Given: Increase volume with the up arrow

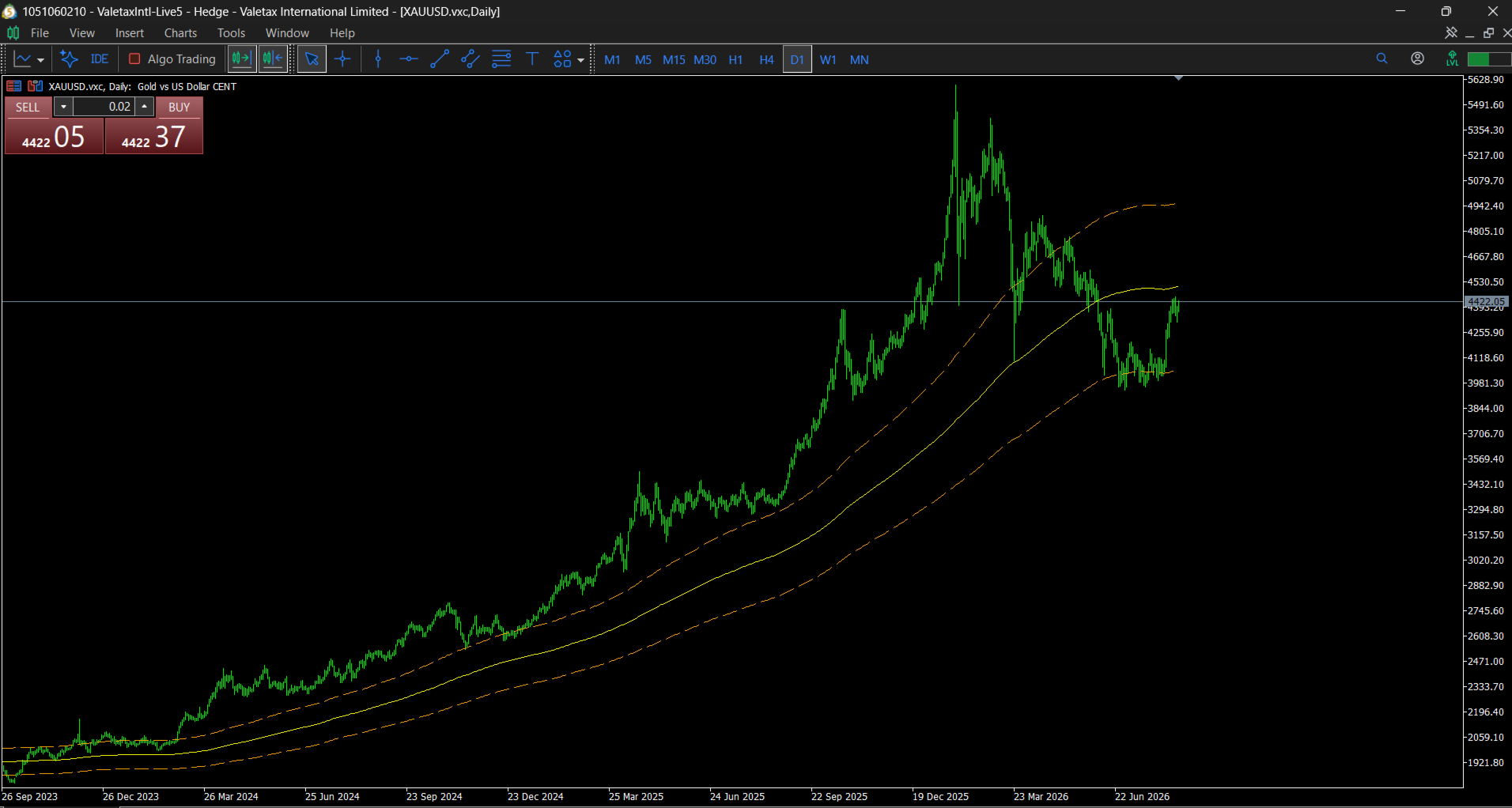Looking at the screenshot, I should 144,107.
